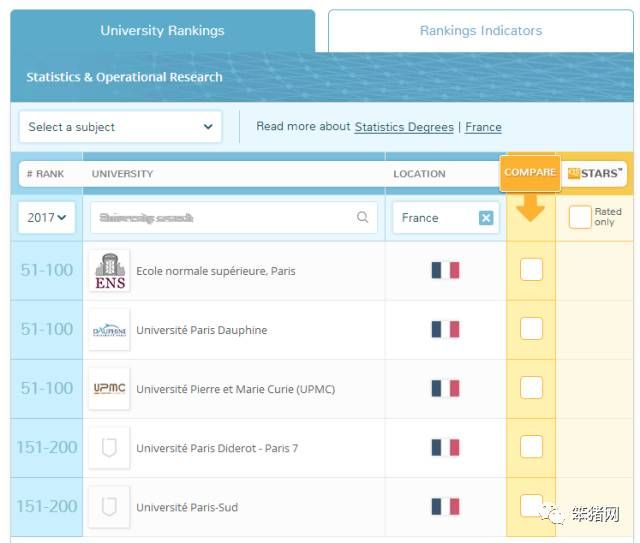Select the University Rankings tab
This screenshot has height=543, width=640.
tap(162, 31)
